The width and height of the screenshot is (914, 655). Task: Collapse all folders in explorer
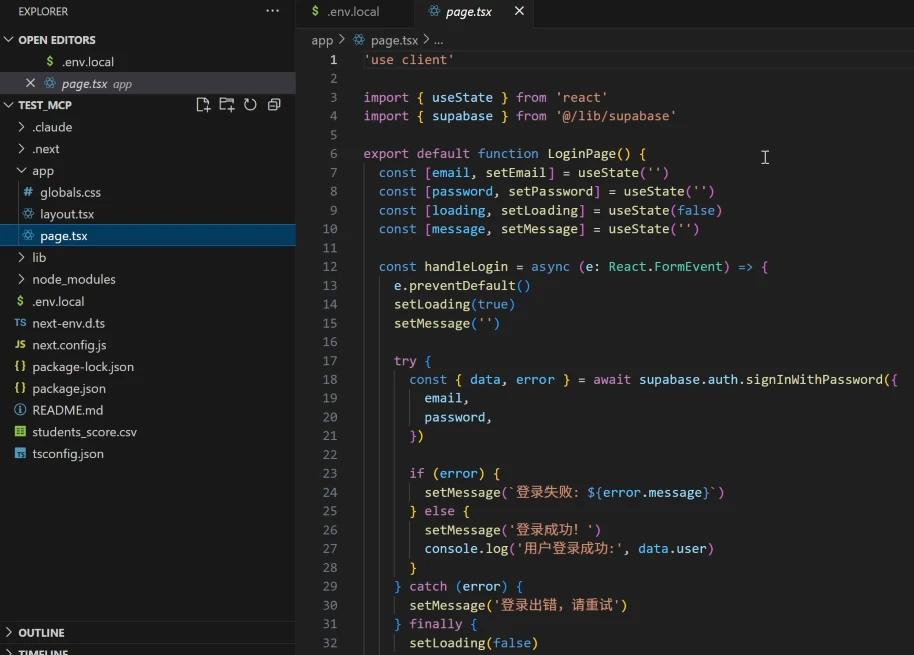point(274,105)
